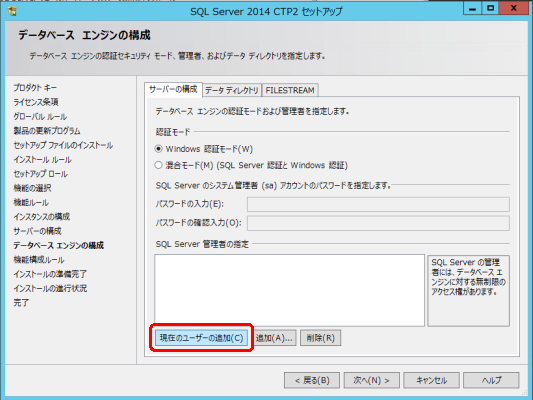
Task: Select インスタンスの構成 step in sidebar
Action: point(42,217)
